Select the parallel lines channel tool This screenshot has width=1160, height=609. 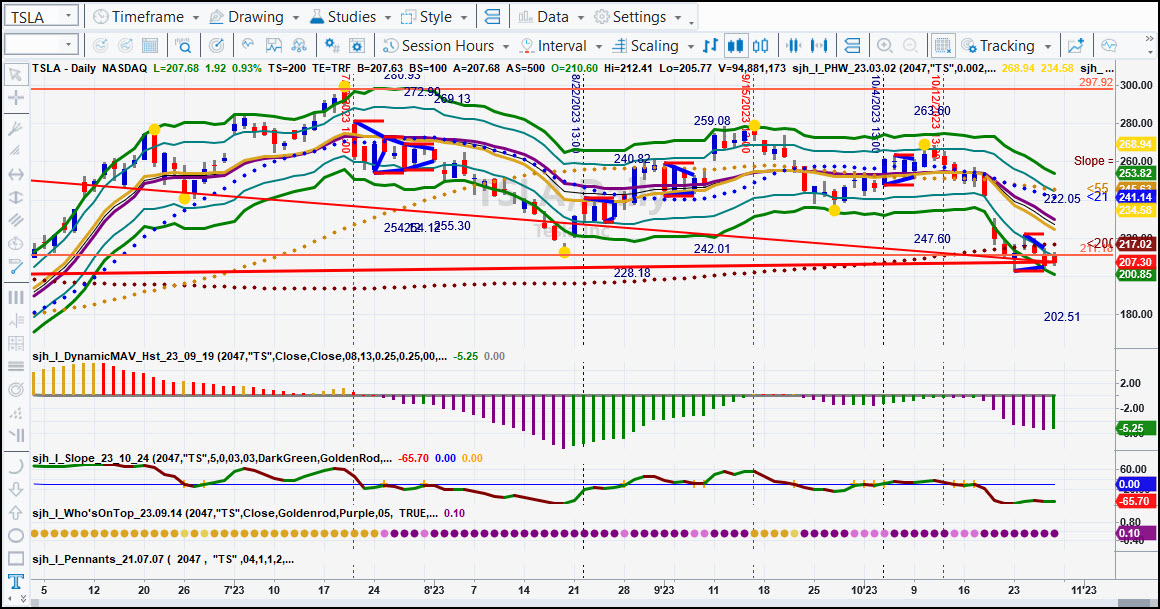[15, 221]
